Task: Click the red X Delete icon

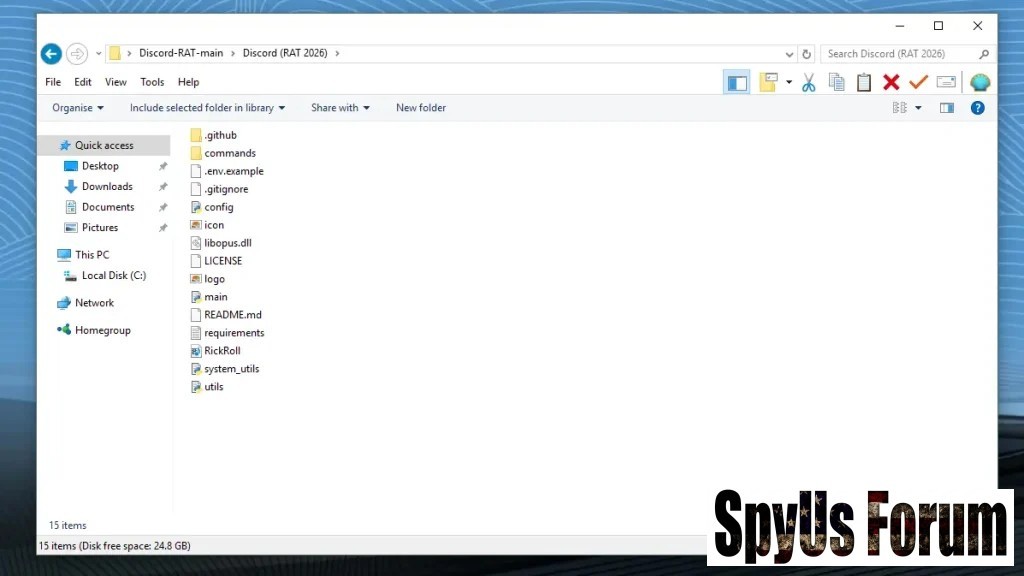Action: 891,83
